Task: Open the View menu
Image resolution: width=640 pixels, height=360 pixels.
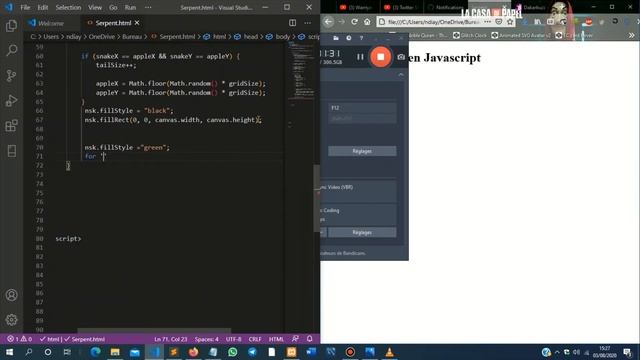Action: click(95, 7)
